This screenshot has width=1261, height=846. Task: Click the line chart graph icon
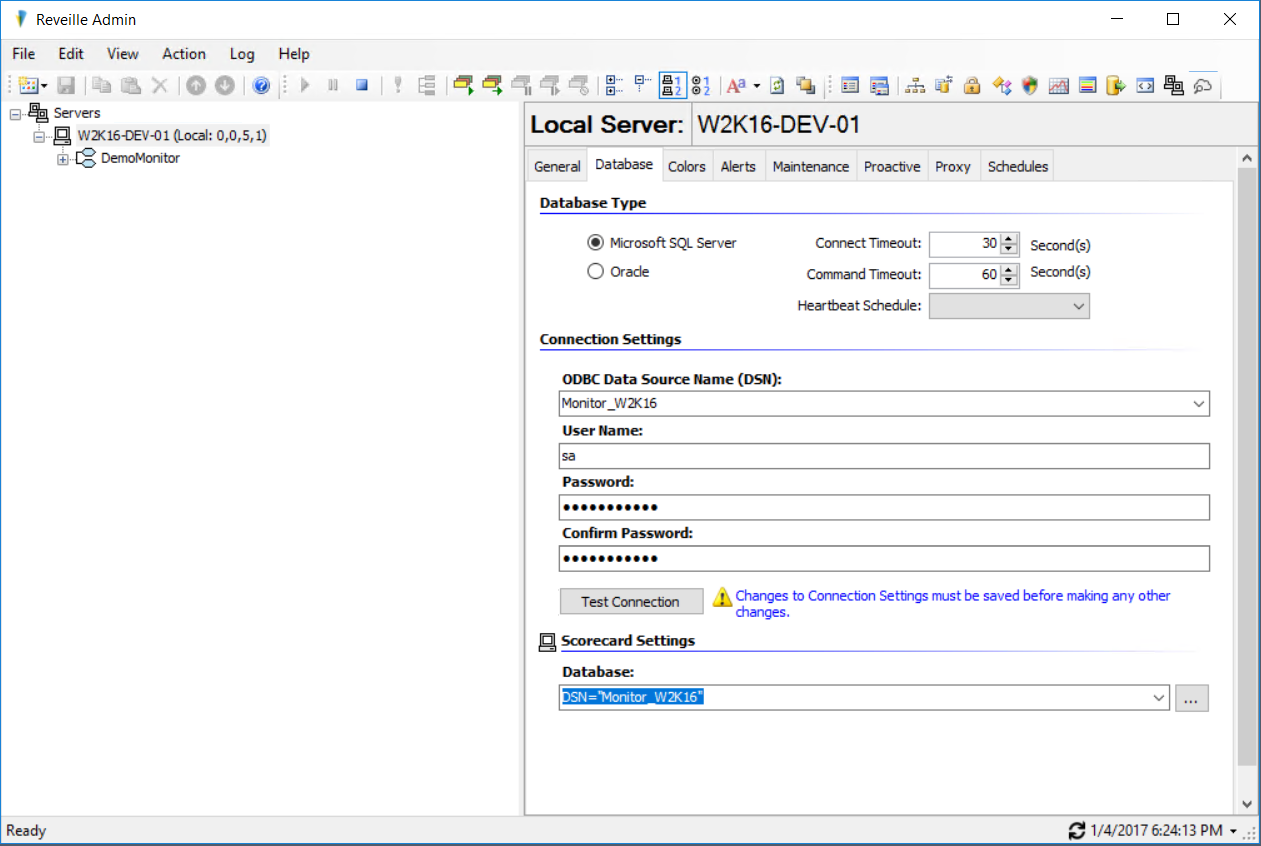coord(1059,86)
